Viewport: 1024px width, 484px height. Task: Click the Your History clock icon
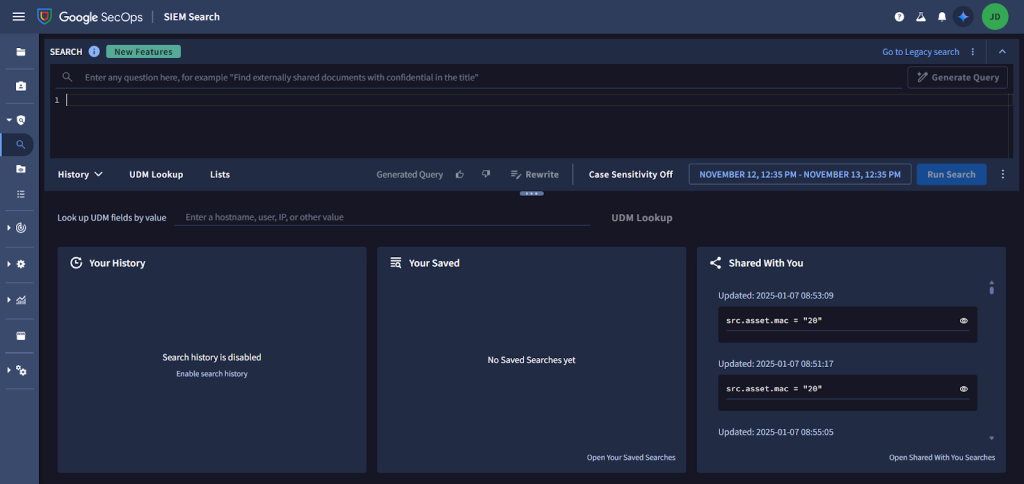[76, 263]
